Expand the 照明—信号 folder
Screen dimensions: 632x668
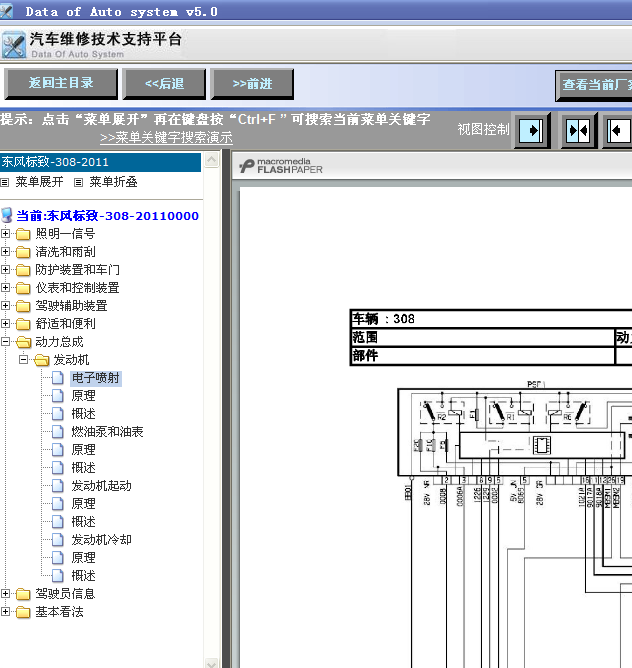pyautogui.click(x=5, y=233)
